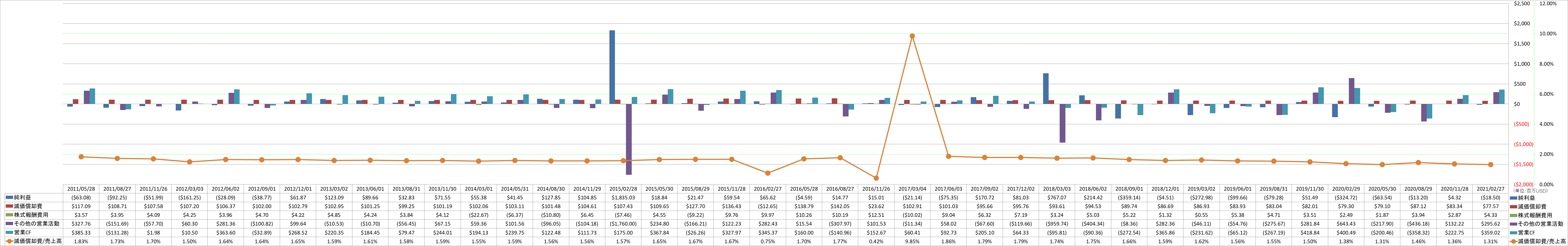Click the long negative purple bar for 2015/02/28
The height and width of the screenshot is (246, 1568).
[x=629, y=139]
